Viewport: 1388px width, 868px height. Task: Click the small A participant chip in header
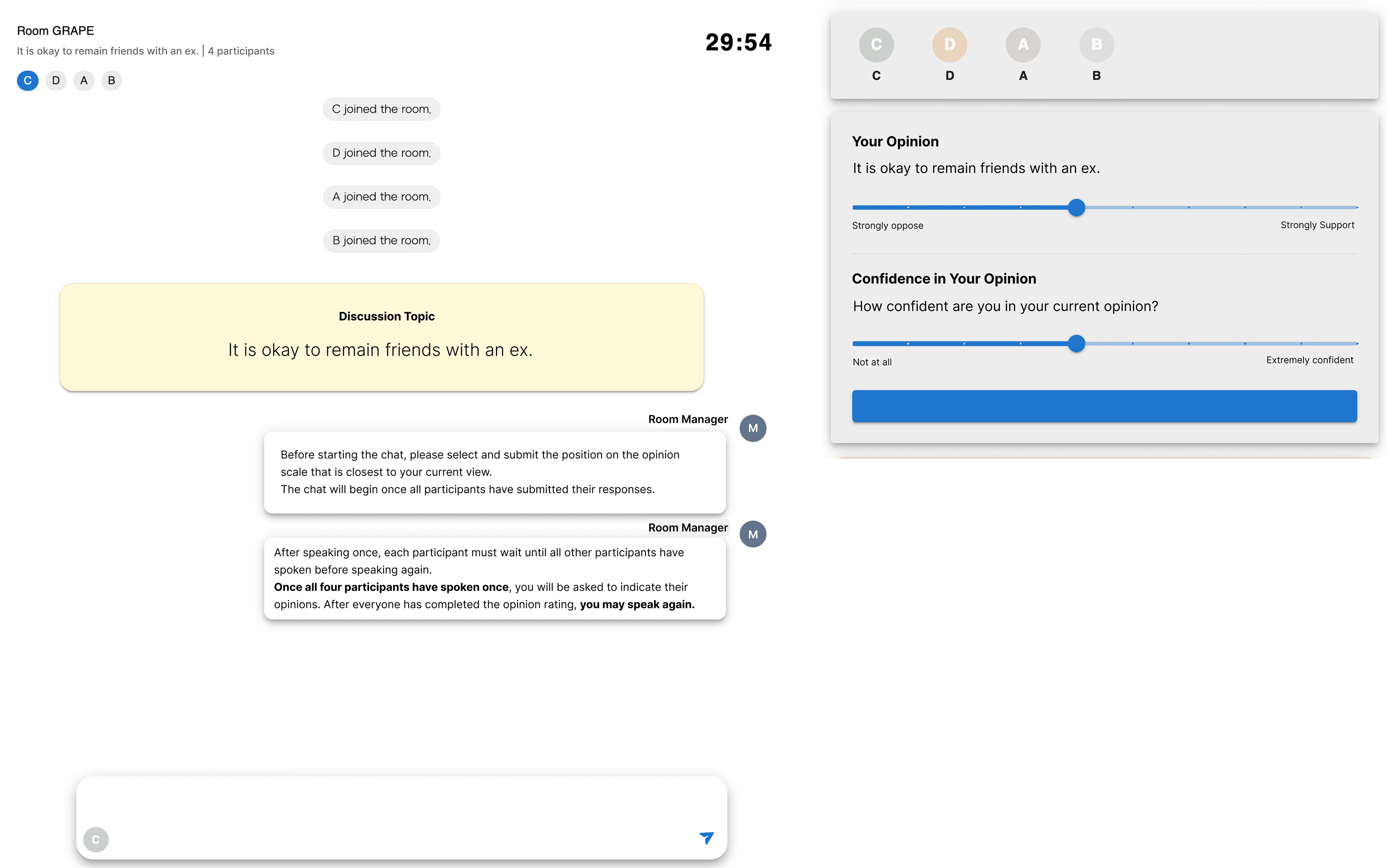coord(84,80)
